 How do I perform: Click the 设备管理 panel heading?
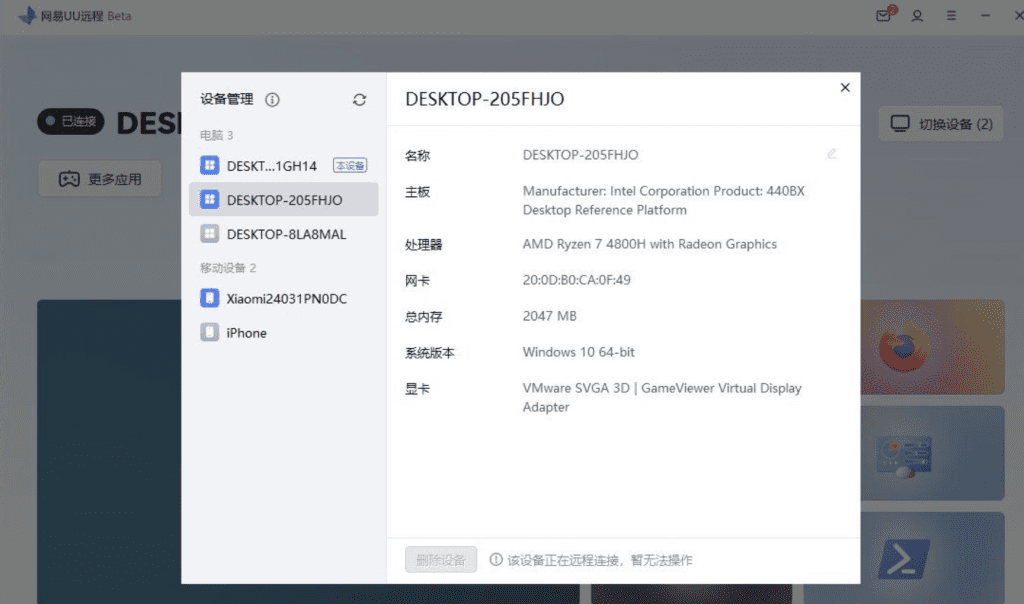227,99
